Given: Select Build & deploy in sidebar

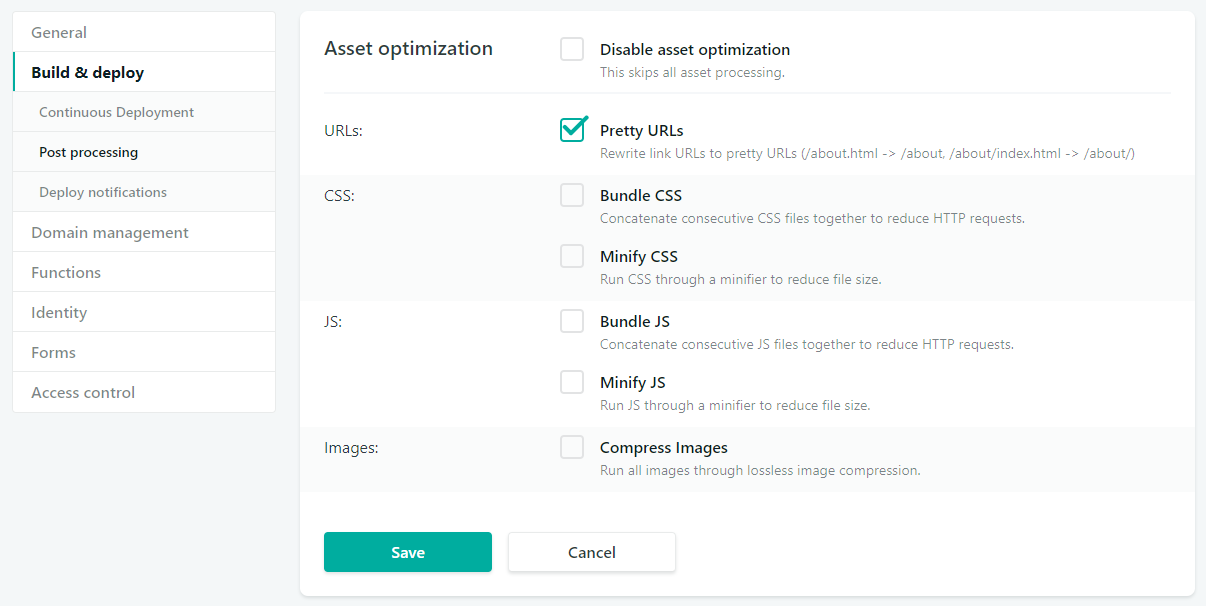Looking at the screenshot, I should tap(87, 72).
